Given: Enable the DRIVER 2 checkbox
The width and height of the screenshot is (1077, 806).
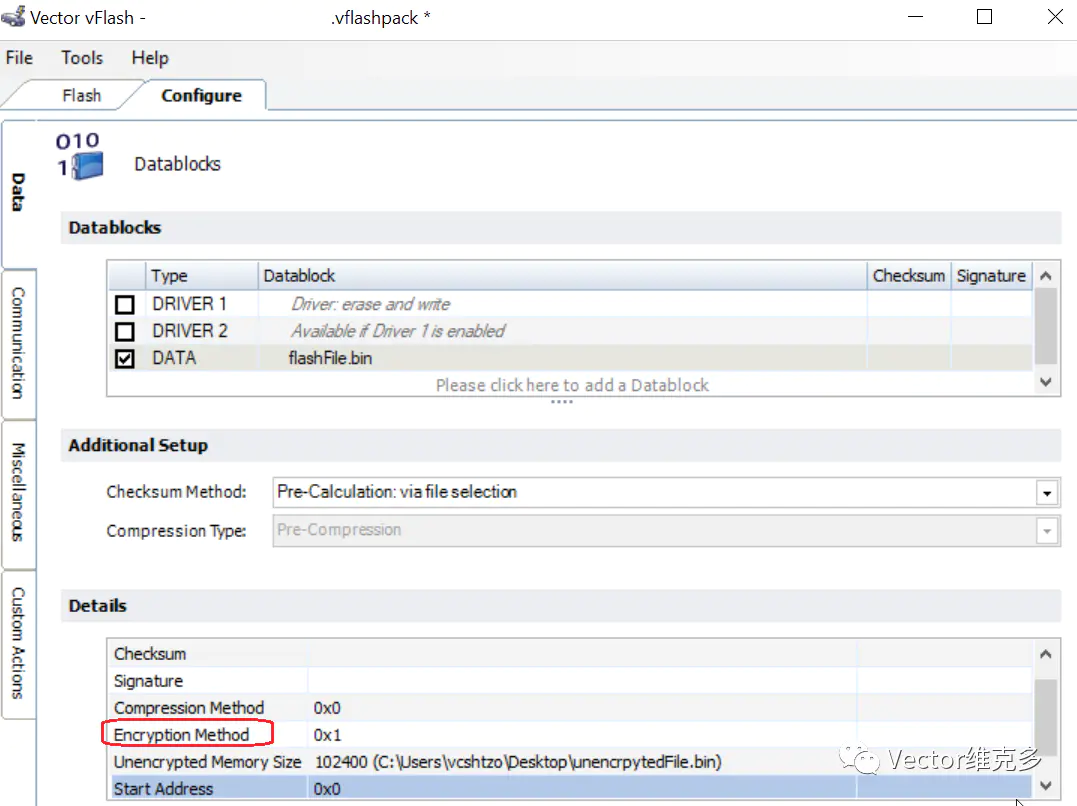Looking at the screenshot, I should 125,331.
